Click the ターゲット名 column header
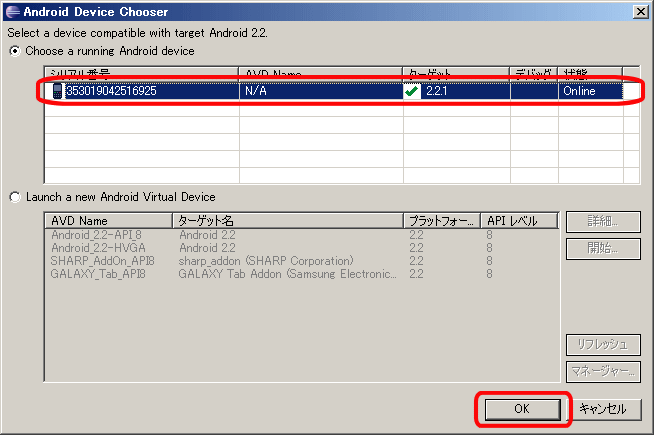 (x=288, y=220)
